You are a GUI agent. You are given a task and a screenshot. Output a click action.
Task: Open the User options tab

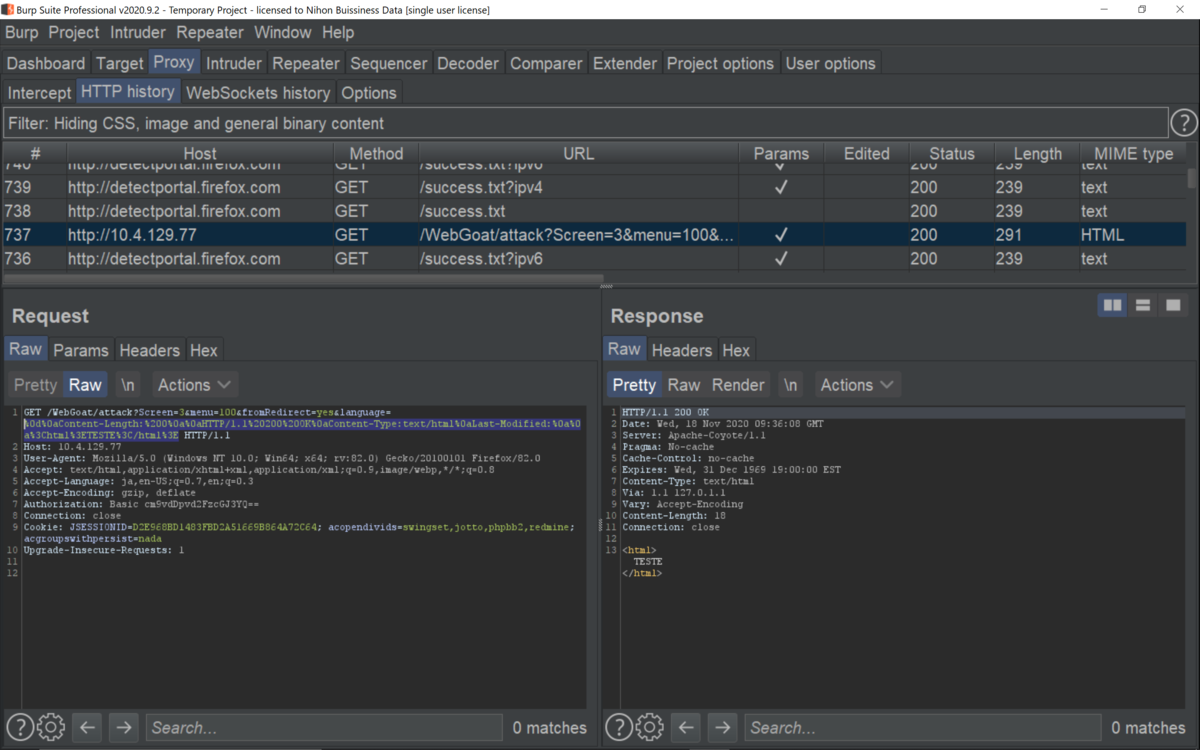830,63
